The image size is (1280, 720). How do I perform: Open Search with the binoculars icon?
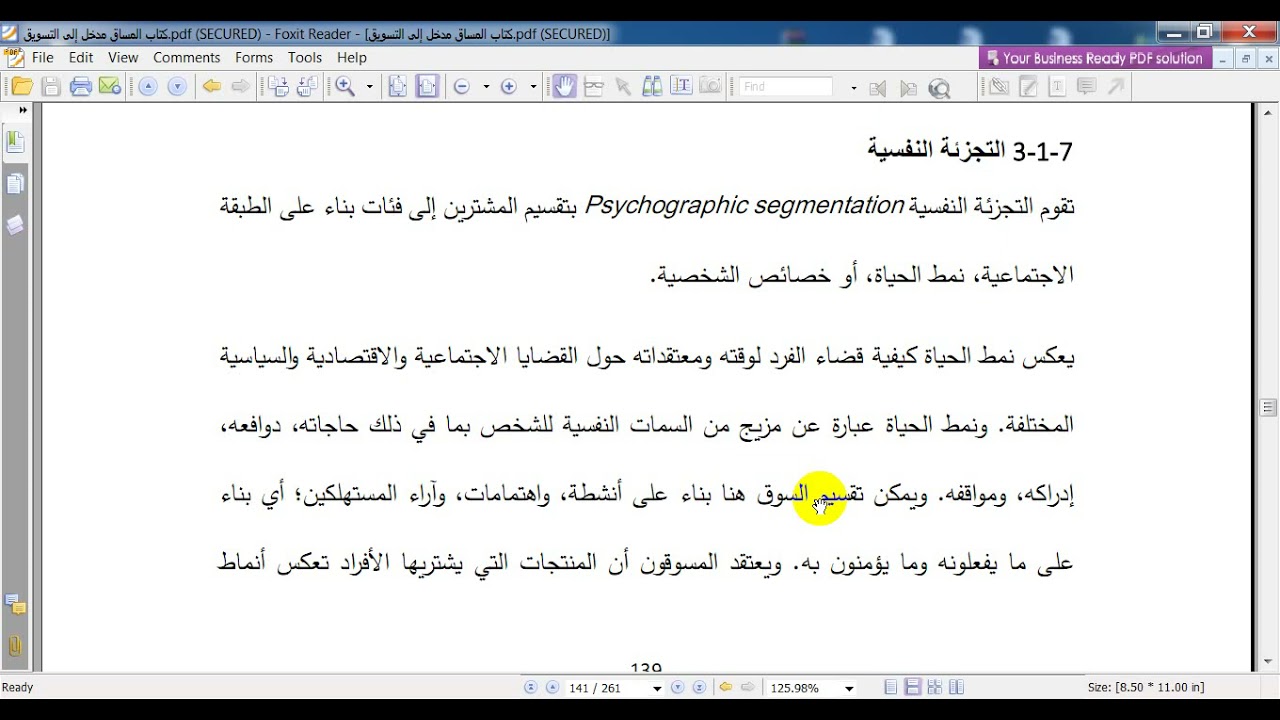652,87
